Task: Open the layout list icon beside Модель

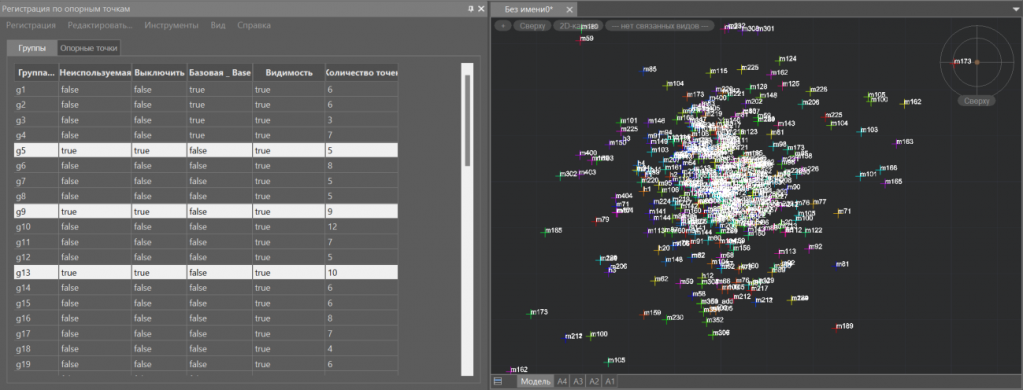Action: 498,381
